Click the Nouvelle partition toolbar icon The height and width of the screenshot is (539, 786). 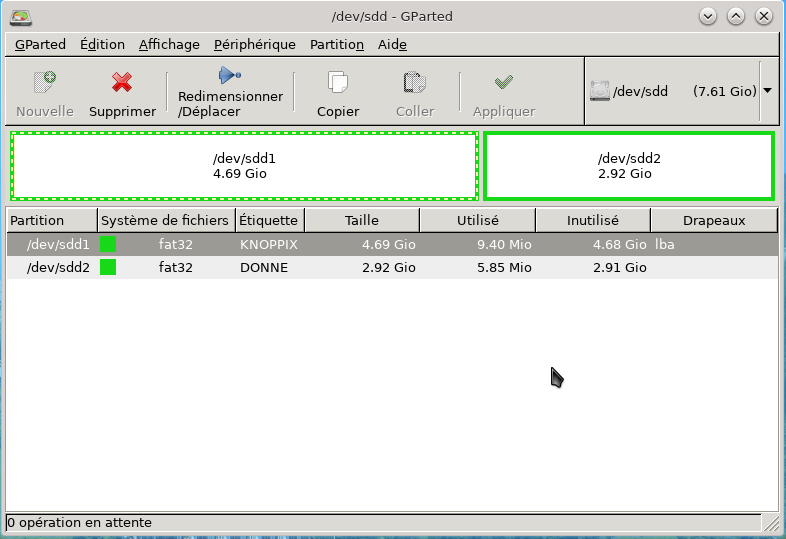coord(45,82)
